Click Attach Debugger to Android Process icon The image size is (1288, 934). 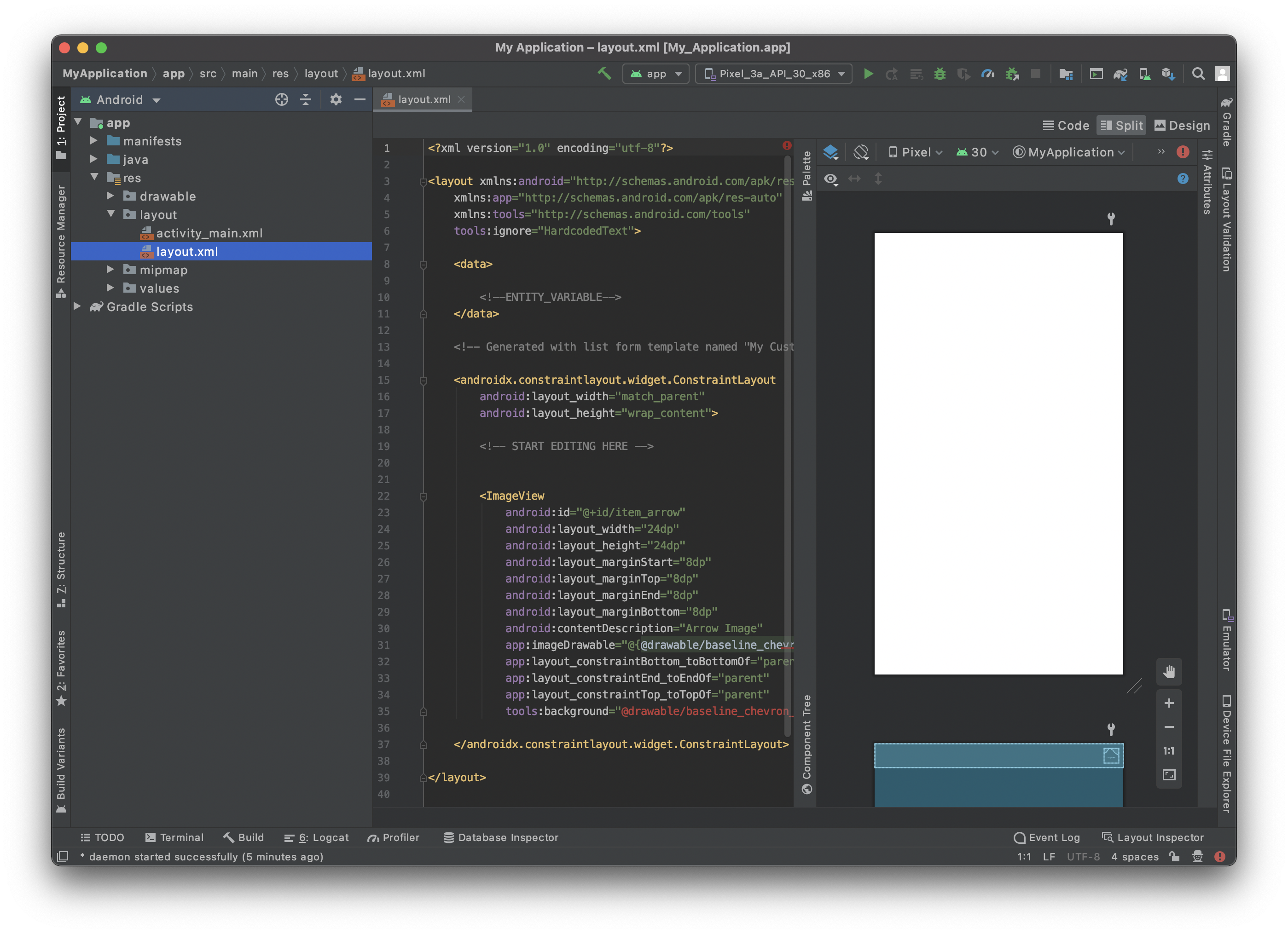click(x=1012, y=74)
